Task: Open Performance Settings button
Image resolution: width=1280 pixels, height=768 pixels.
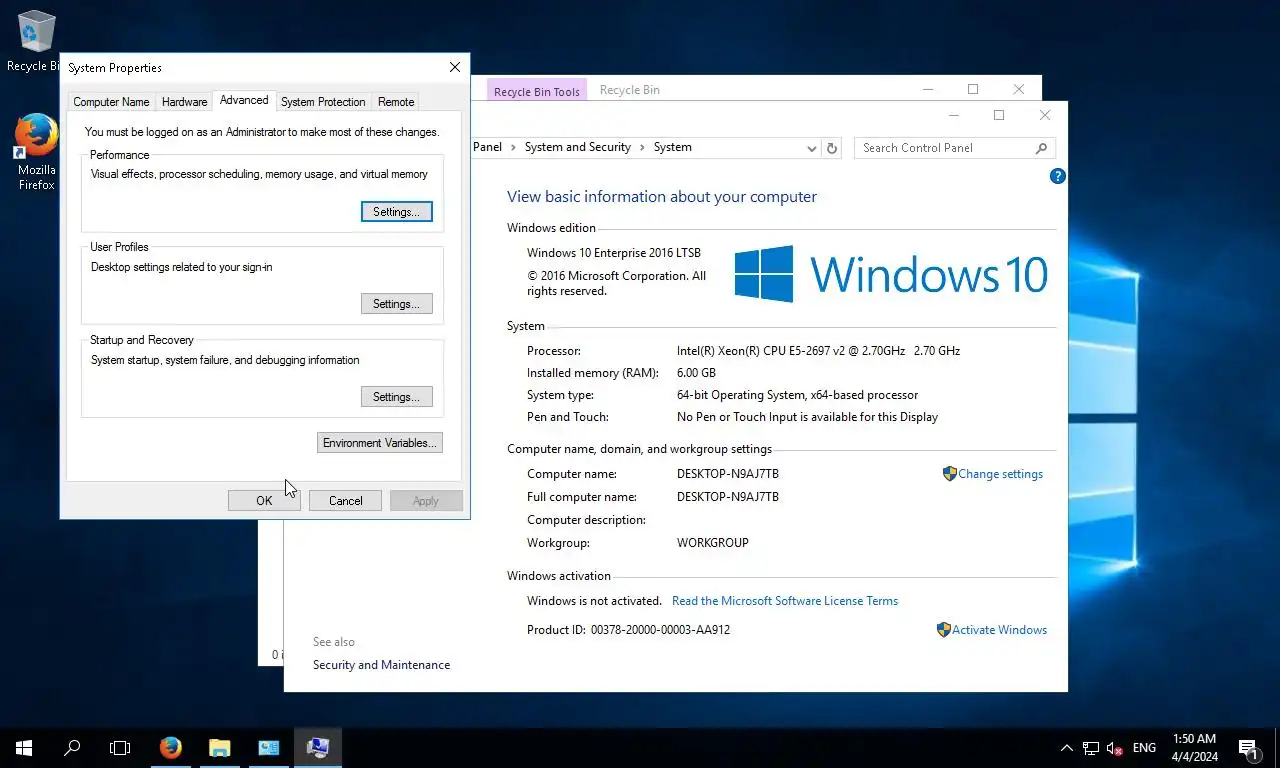Action: [396, 212]
